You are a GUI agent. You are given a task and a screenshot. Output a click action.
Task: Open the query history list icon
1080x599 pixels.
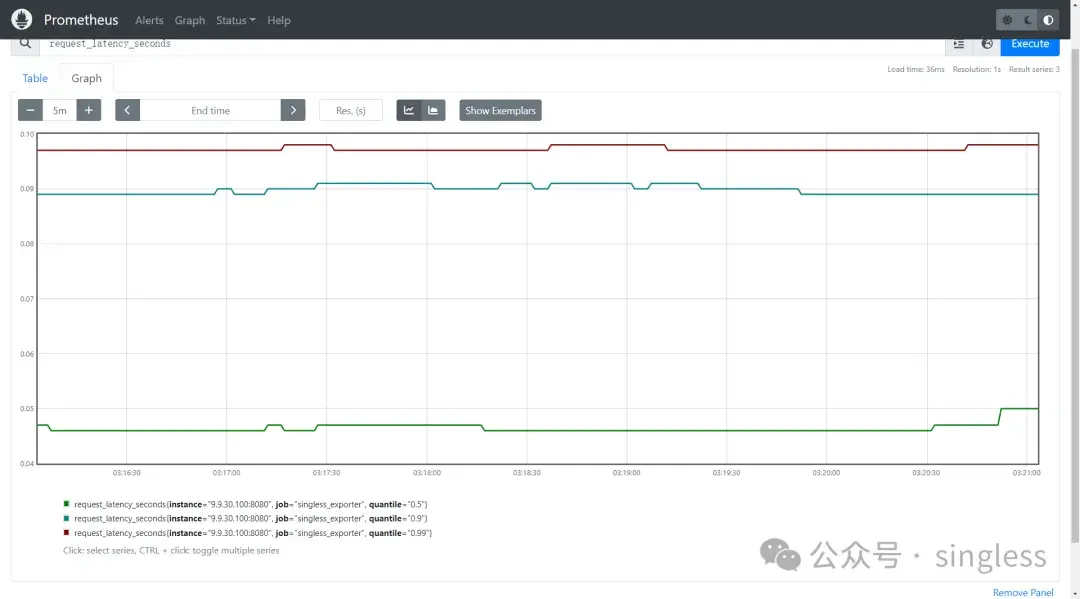tap(959, 44)
